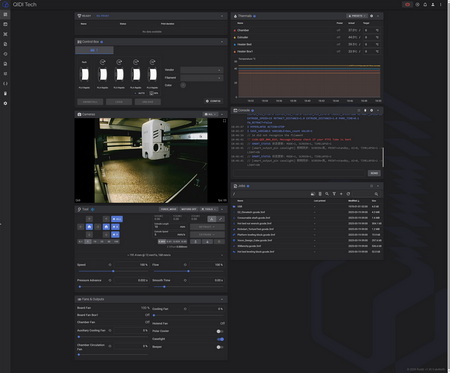
Task: Open the filter icon in Jobs toolbar
Action: [x=334, y=194]
